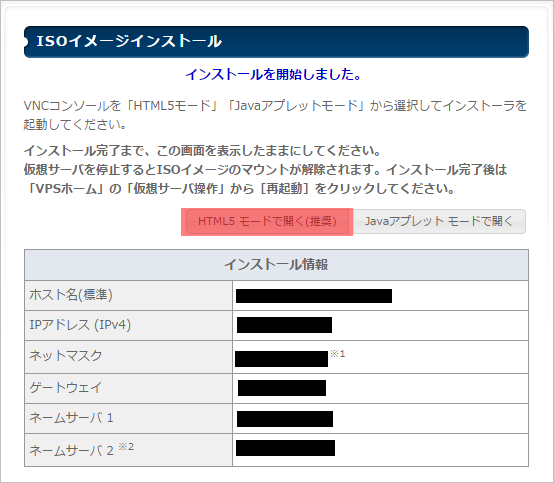Click Javaアプレット モードで開く button
Viewport: 554px width, 483px height.
coord(439,222)
